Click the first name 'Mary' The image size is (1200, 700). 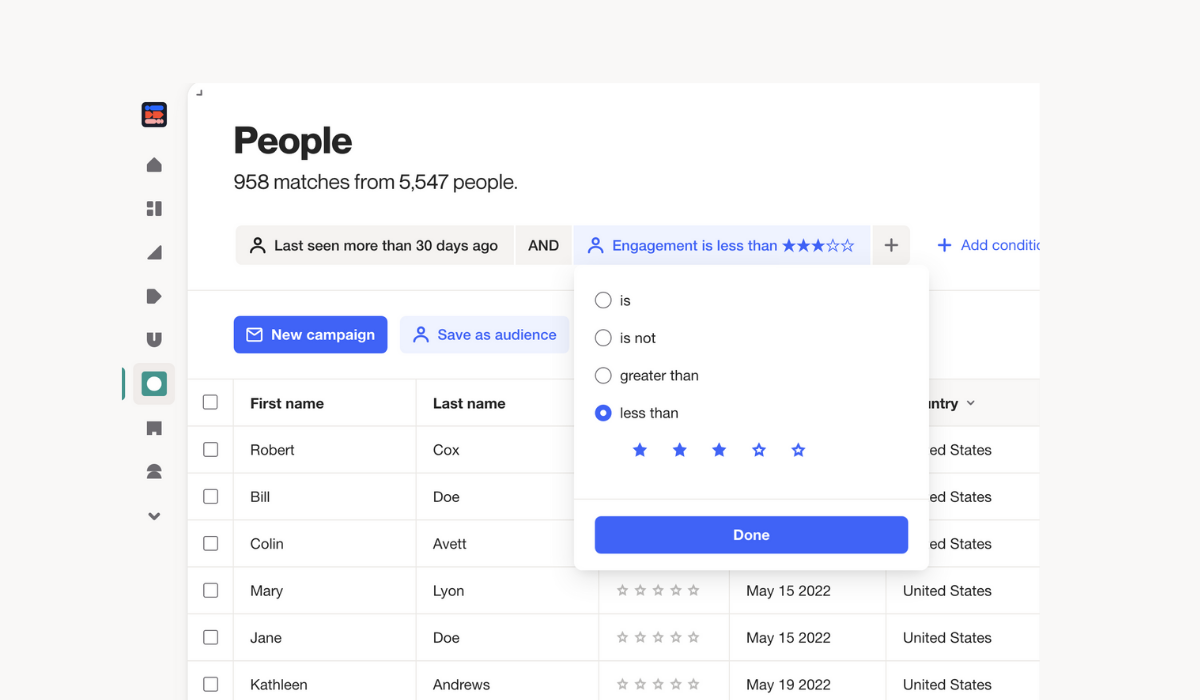[266, 591]
